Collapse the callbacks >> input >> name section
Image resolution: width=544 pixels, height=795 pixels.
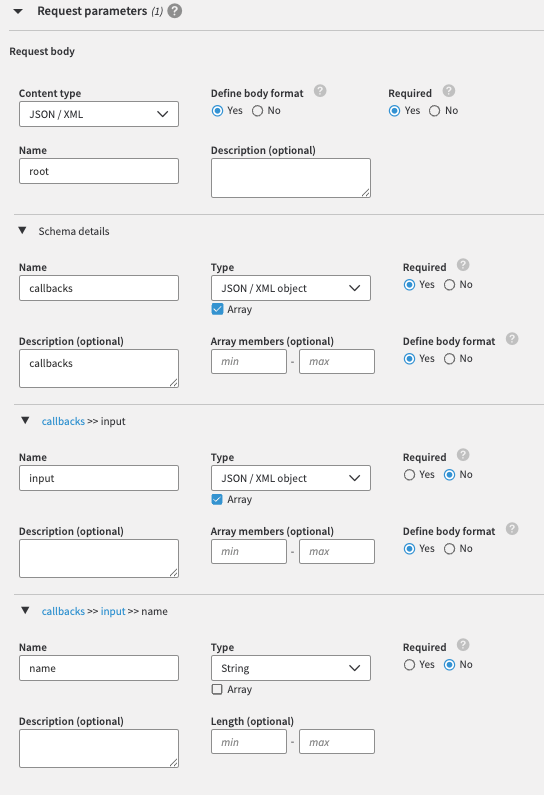point(25,611)
